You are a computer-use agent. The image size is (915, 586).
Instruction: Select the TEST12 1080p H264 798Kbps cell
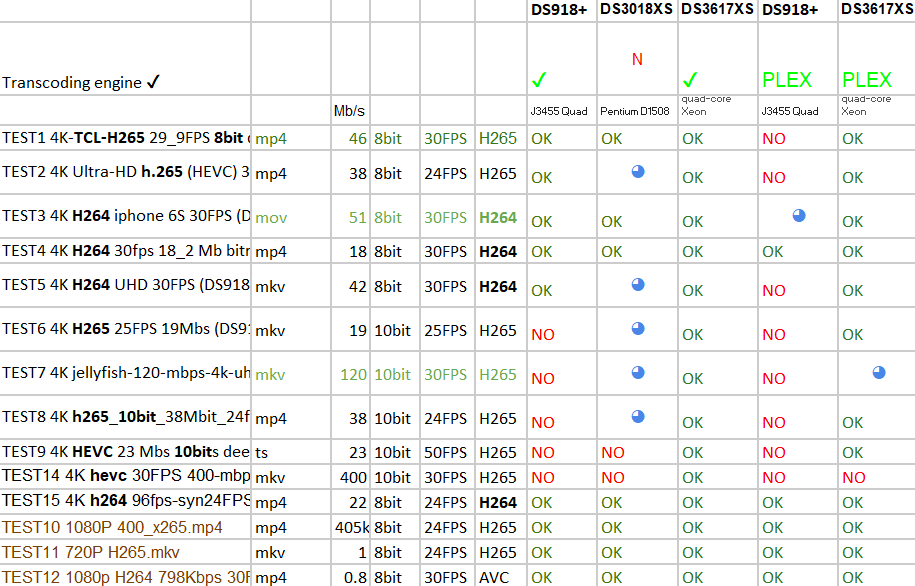point(125,575)
